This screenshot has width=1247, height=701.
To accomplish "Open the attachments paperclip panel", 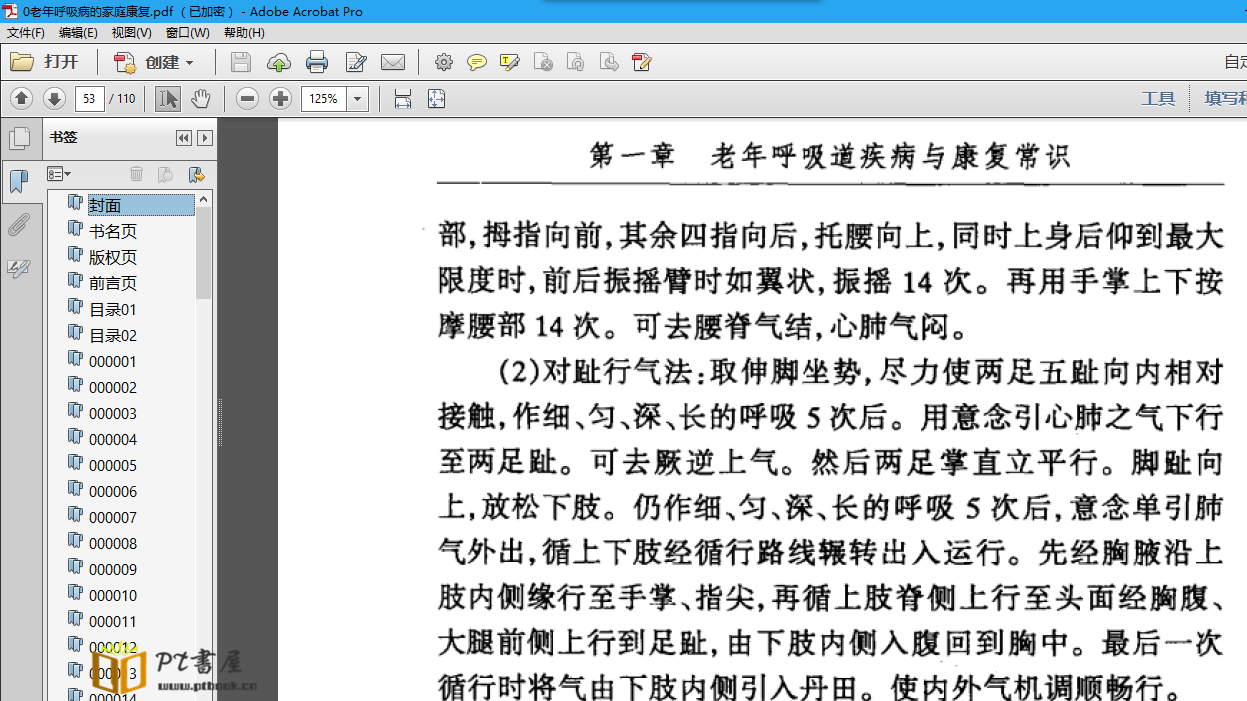I will click(x=19, y=225).
